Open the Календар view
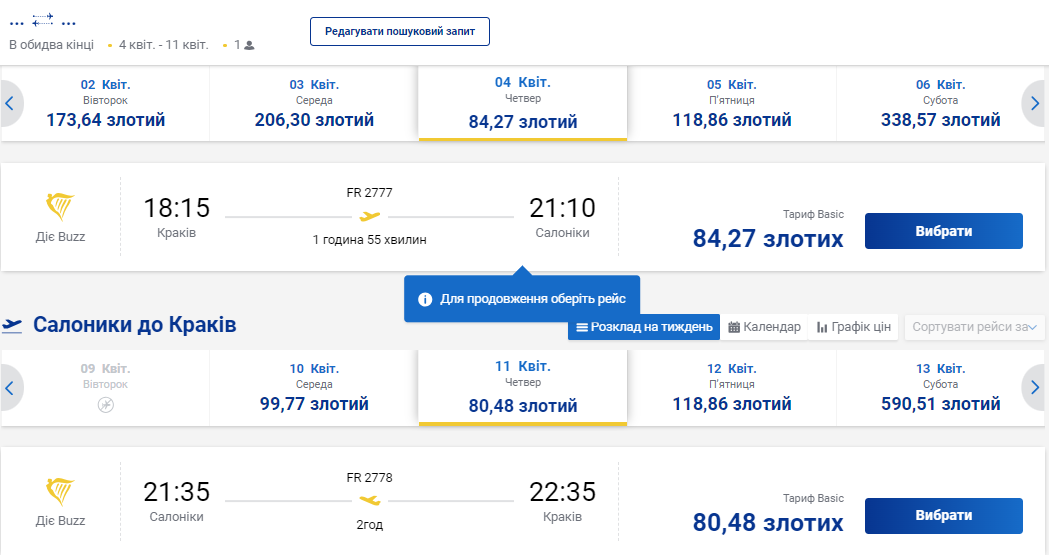The image size is (1049, 555). tap(764, 327)
